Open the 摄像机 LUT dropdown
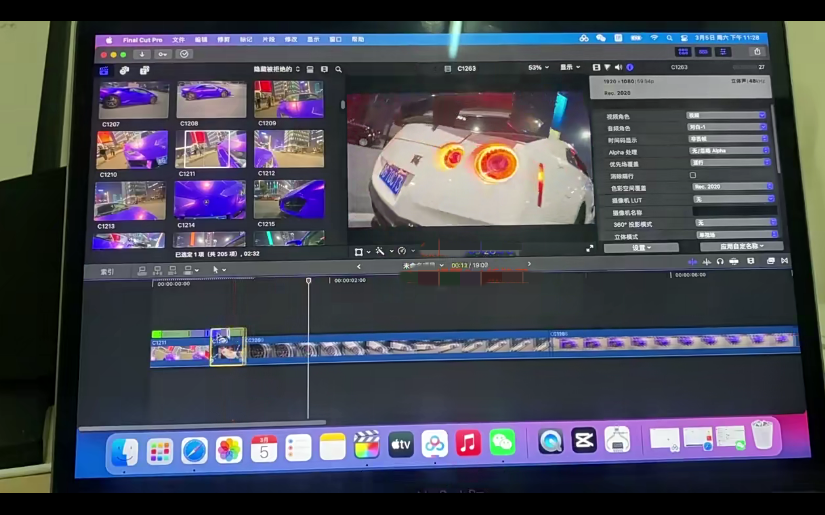Screen dimensions: 825x515 (733, 199)
